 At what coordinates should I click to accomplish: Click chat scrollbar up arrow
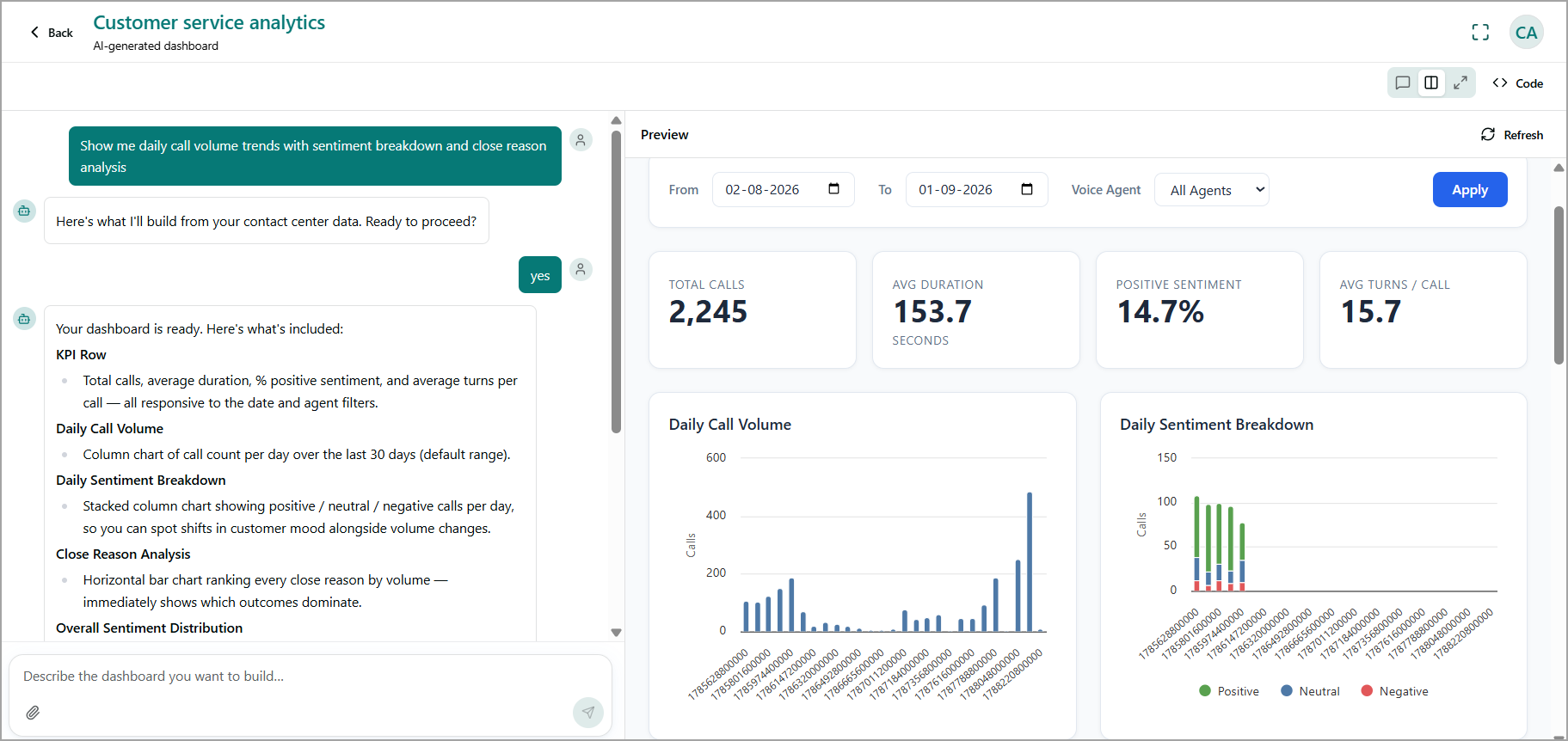click(616, 120)
